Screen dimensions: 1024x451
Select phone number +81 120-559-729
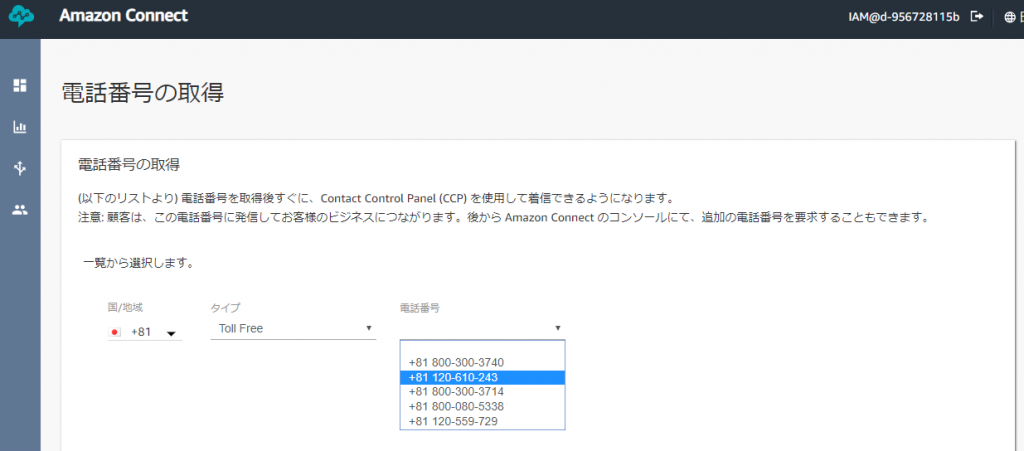tap(483, 422)
